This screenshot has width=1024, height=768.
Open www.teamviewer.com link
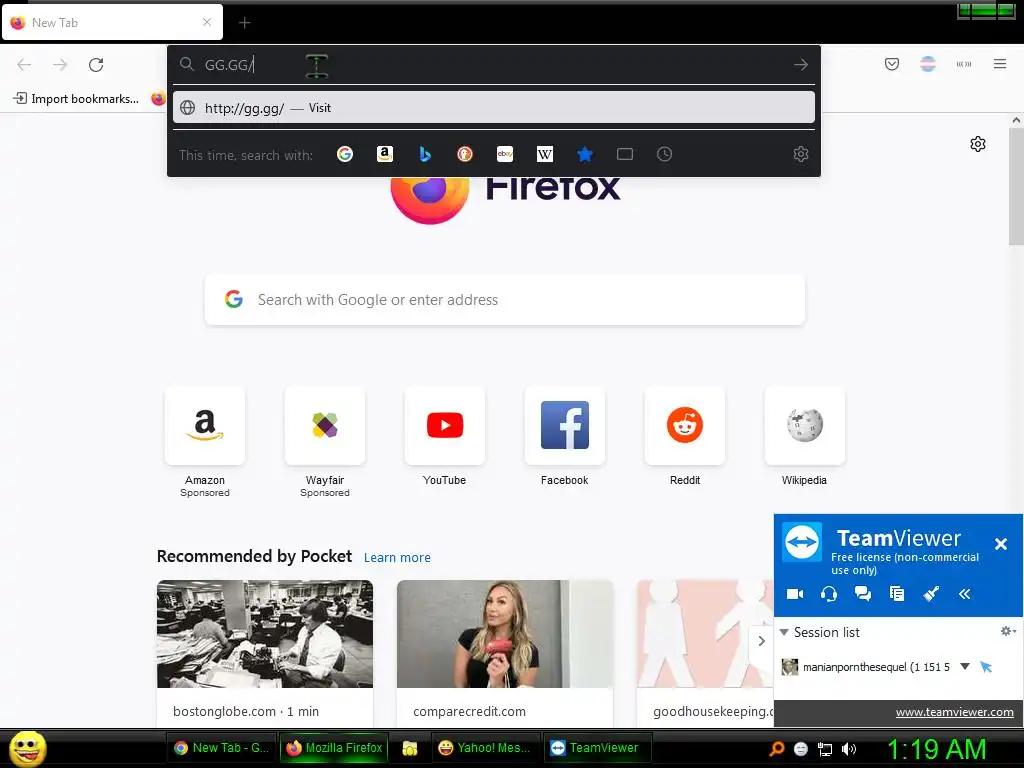click(954, 712)
